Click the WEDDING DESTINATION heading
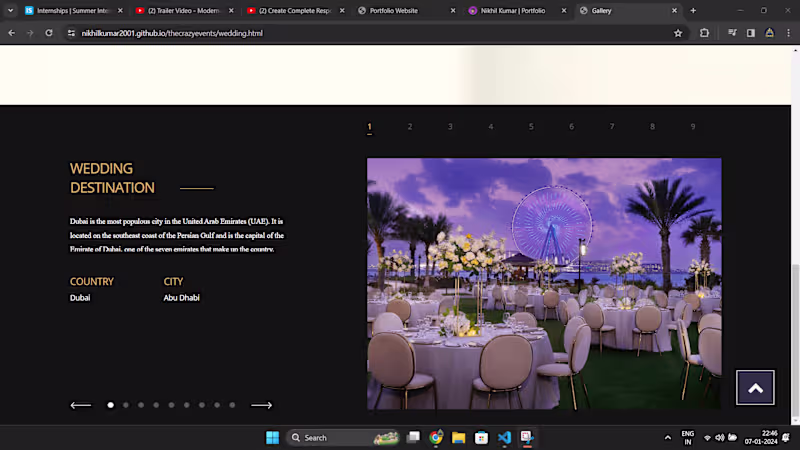 [112, 178]
